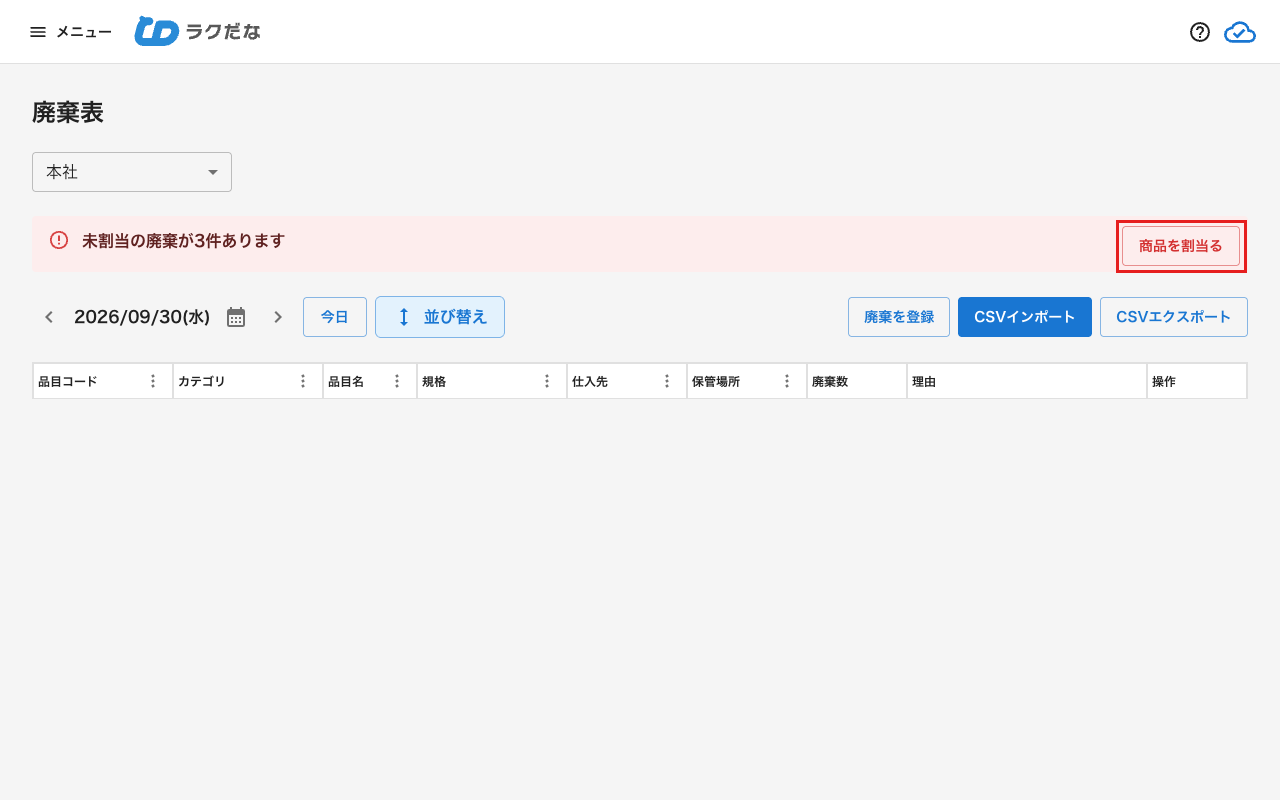Open the help question mark icon
Viewport: 1280px width, 800px height.
(1200, 32)
